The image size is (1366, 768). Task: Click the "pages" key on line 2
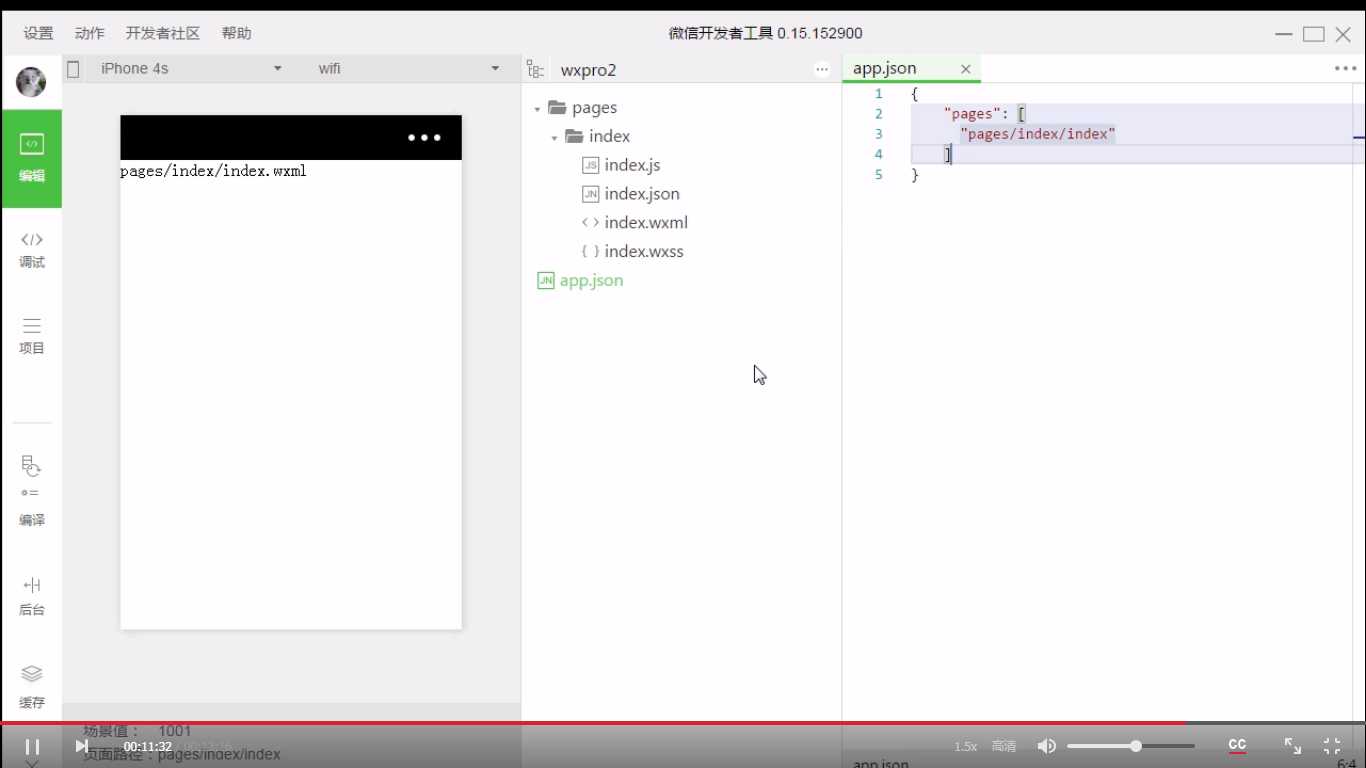pyautogui.click(x=971, y=114)
